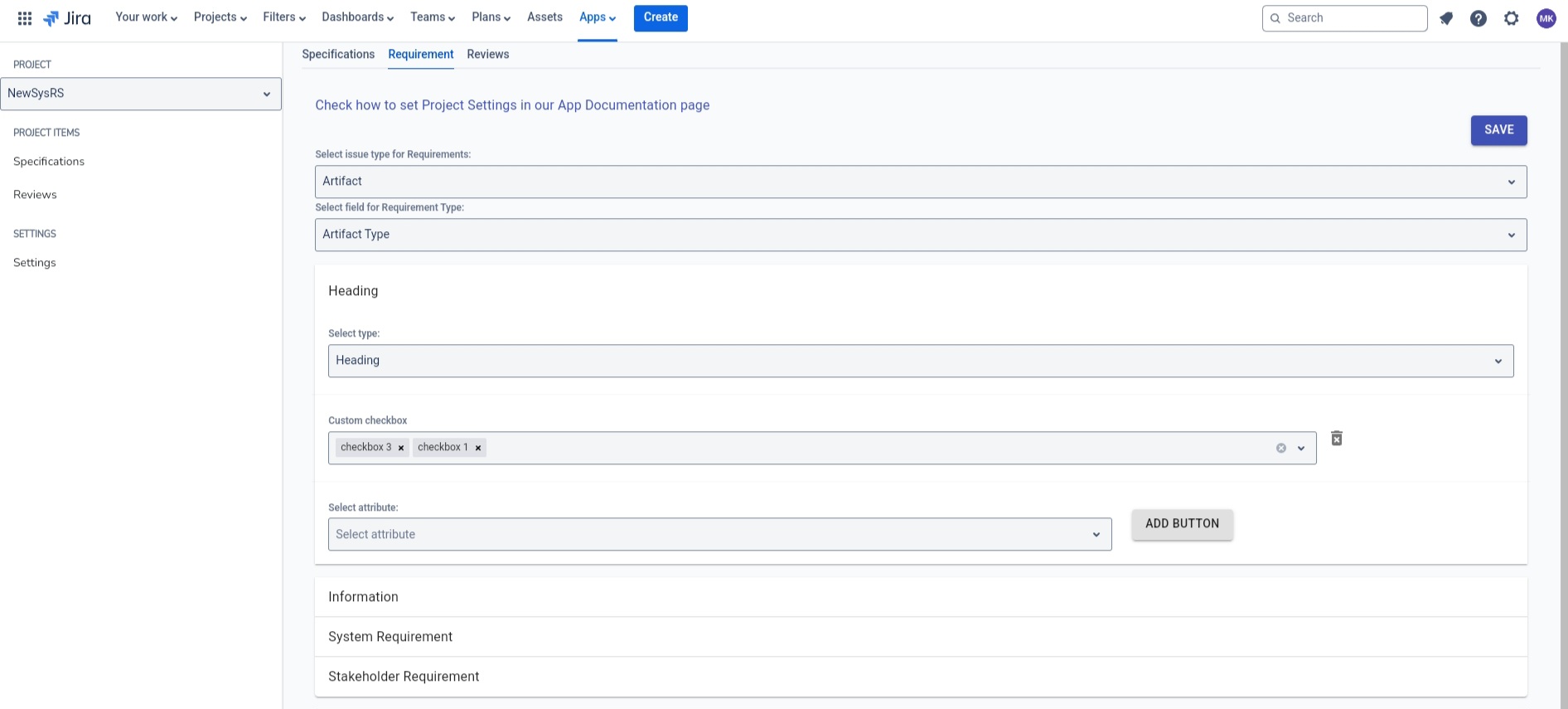
Task: Open the NewSysRS project dropdown
Action: click(x=141, y=94)
